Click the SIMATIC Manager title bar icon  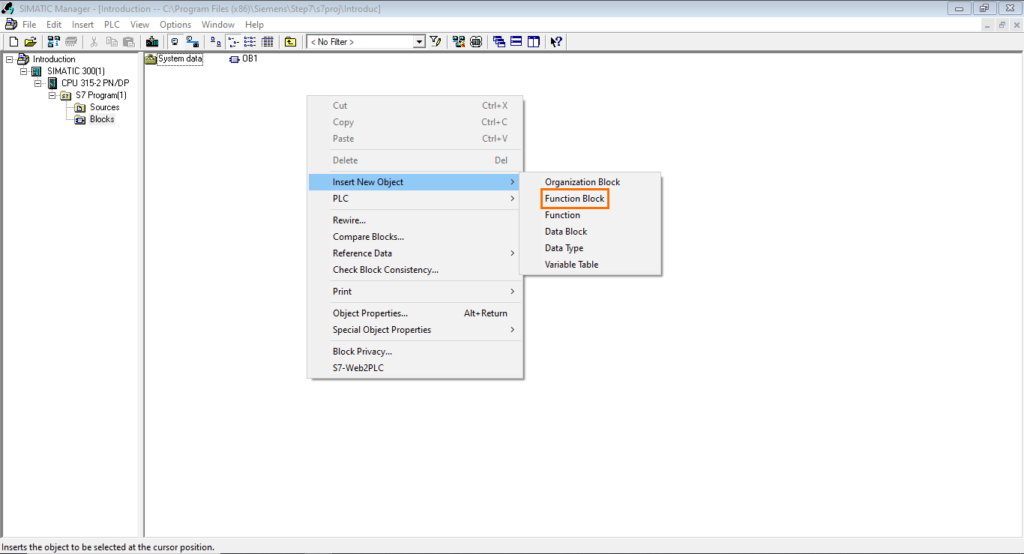click(8, 8)
